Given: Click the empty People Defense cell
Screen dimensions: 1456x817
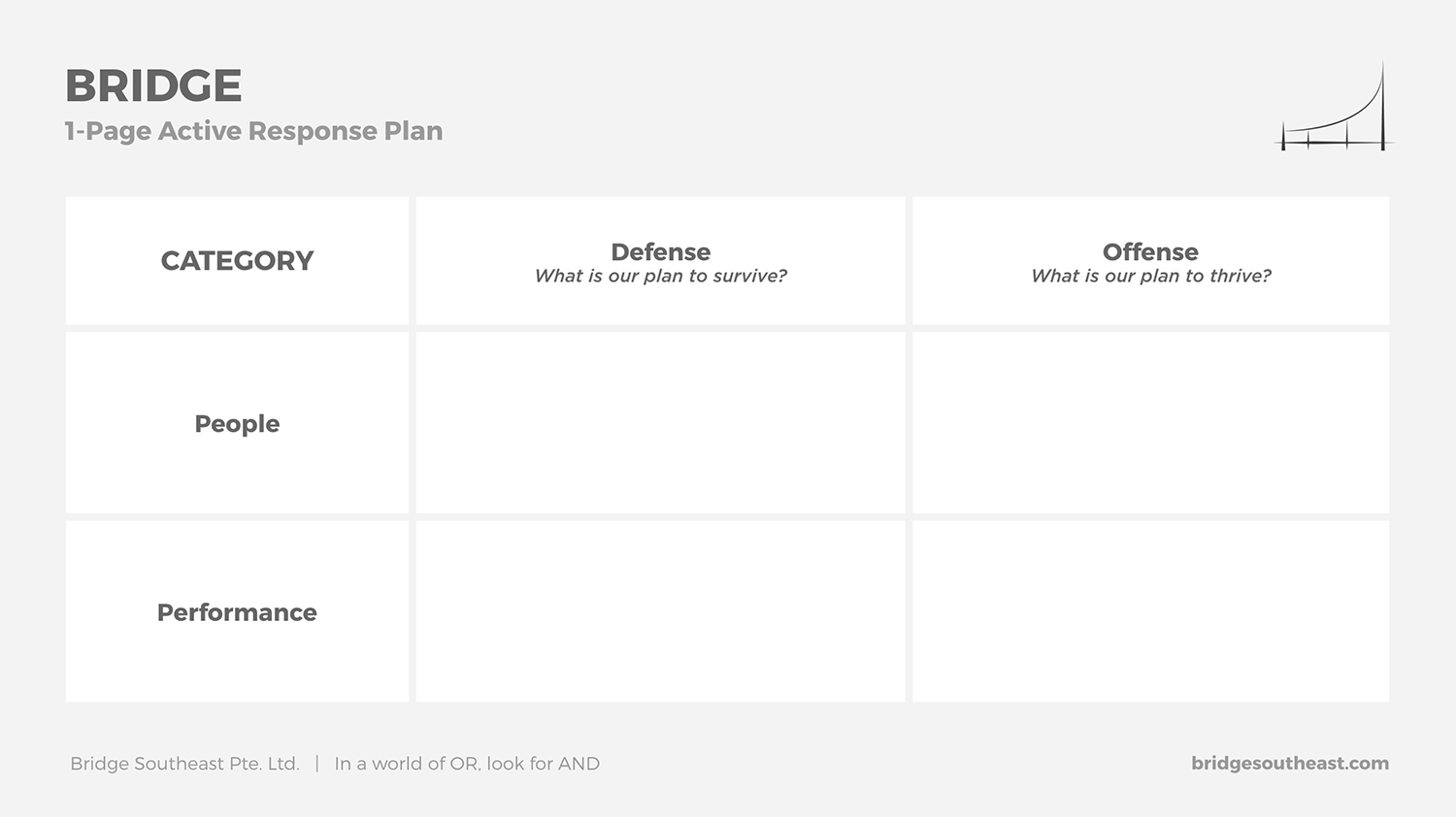Looking at the screenshot, I should tap(661, 423).
